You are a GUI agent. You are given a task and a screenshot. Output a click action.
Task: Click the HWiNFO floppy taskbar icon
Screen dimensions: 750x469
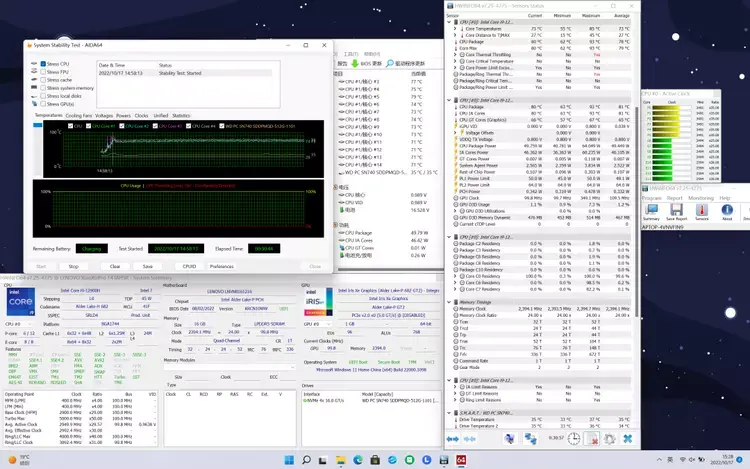pyautogui.click(x=444, y=460)
